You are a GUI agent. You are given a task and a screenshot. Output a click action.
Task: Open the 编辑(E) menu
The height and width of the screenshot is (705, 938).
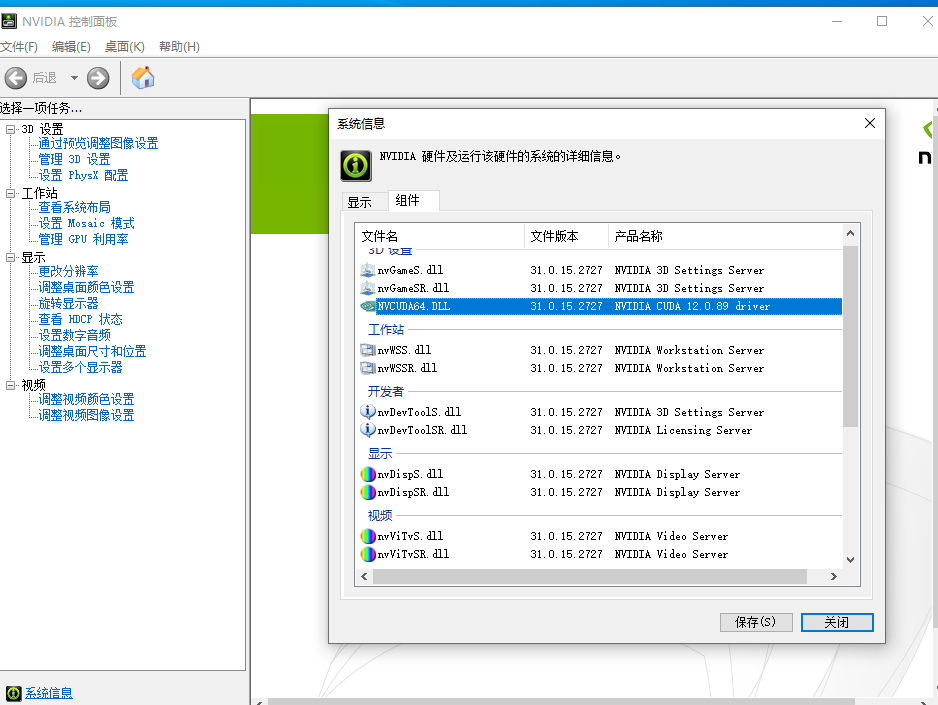(x=71, y=47)
